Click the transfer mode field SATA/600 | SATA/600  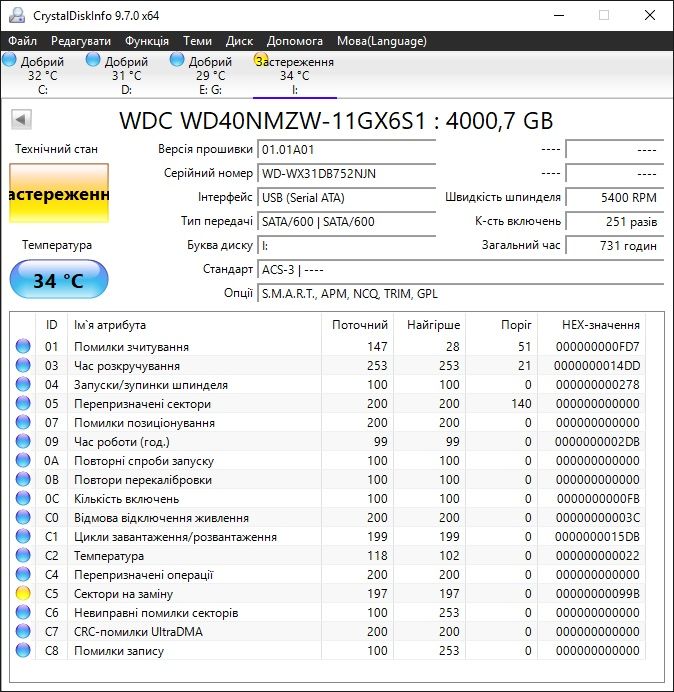(x=346, y=222)
